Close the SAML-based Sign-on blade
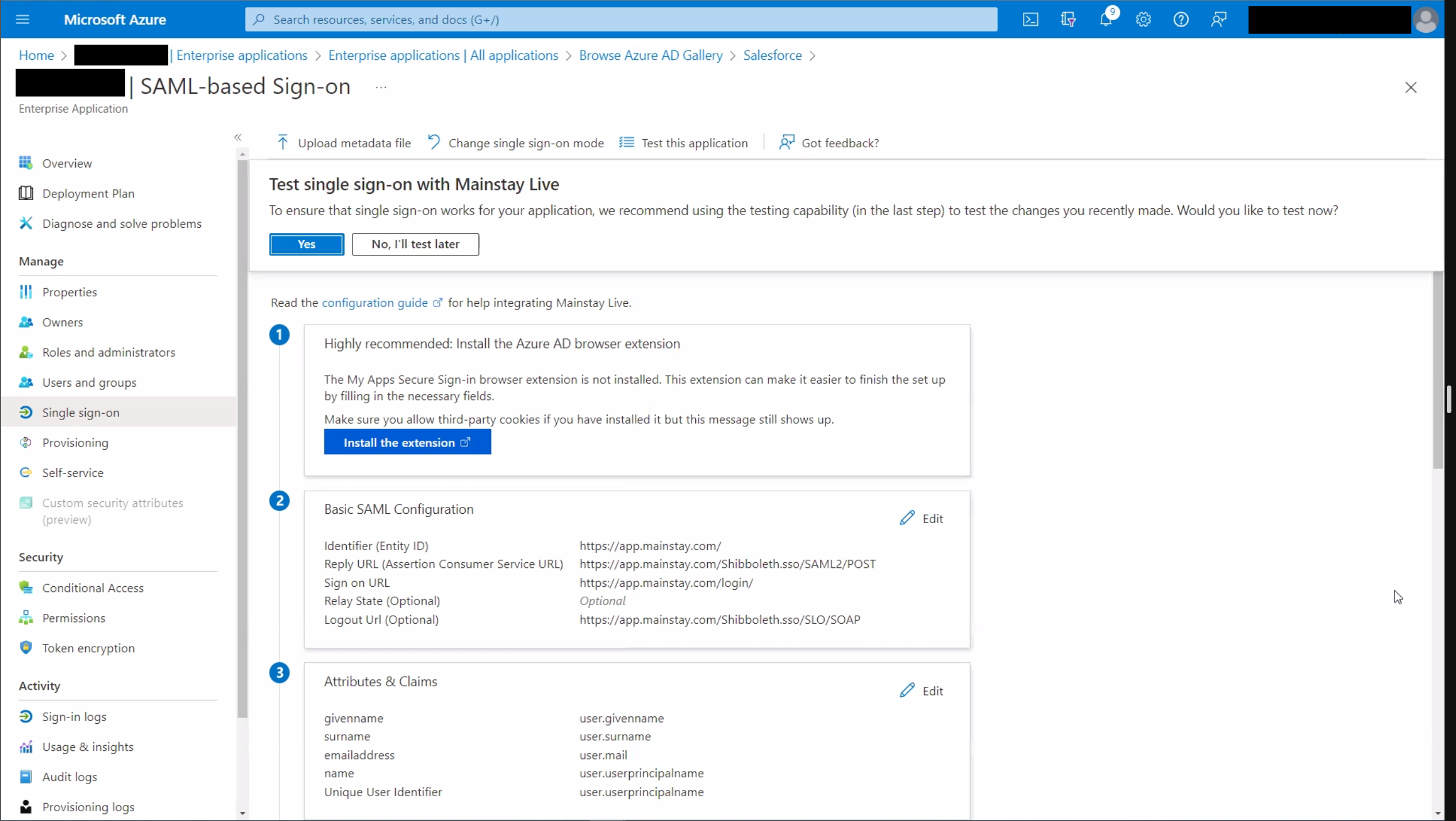This screenshot has height=821, width=1456. [x=1411, y=87]
